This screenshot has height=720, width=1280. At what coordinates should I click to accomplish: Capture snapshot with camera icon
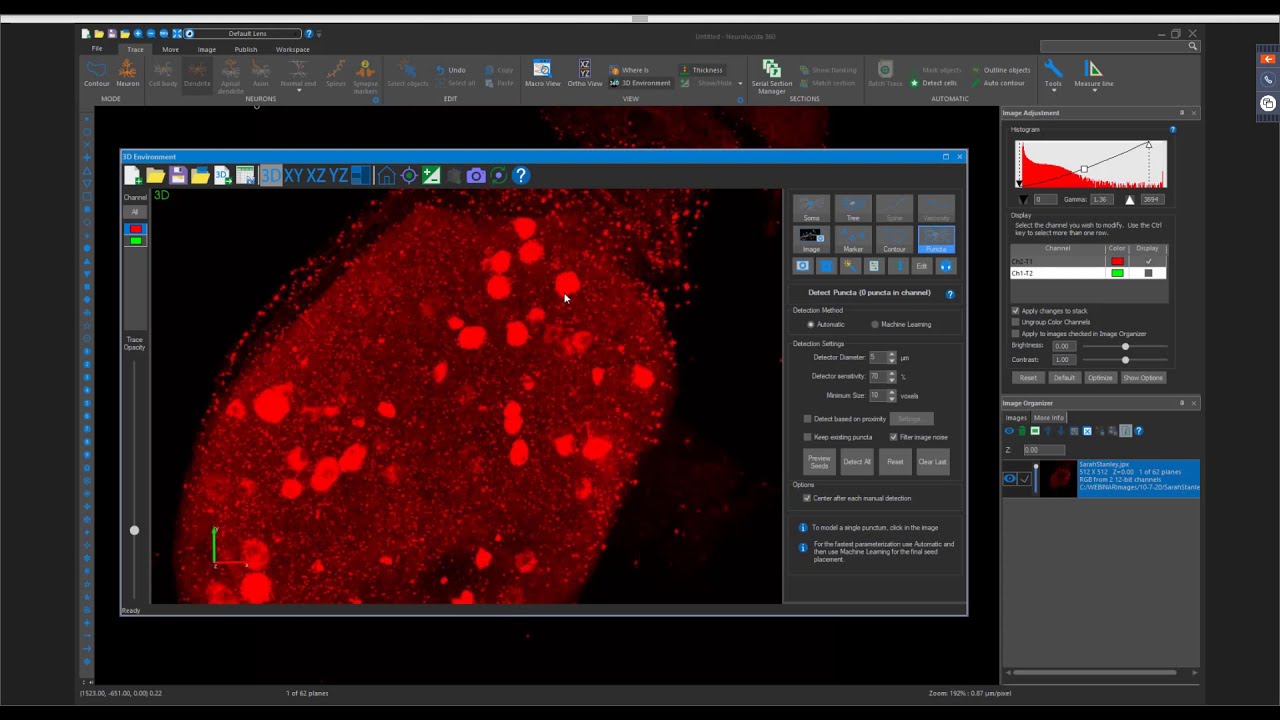(x=476, y=176)
